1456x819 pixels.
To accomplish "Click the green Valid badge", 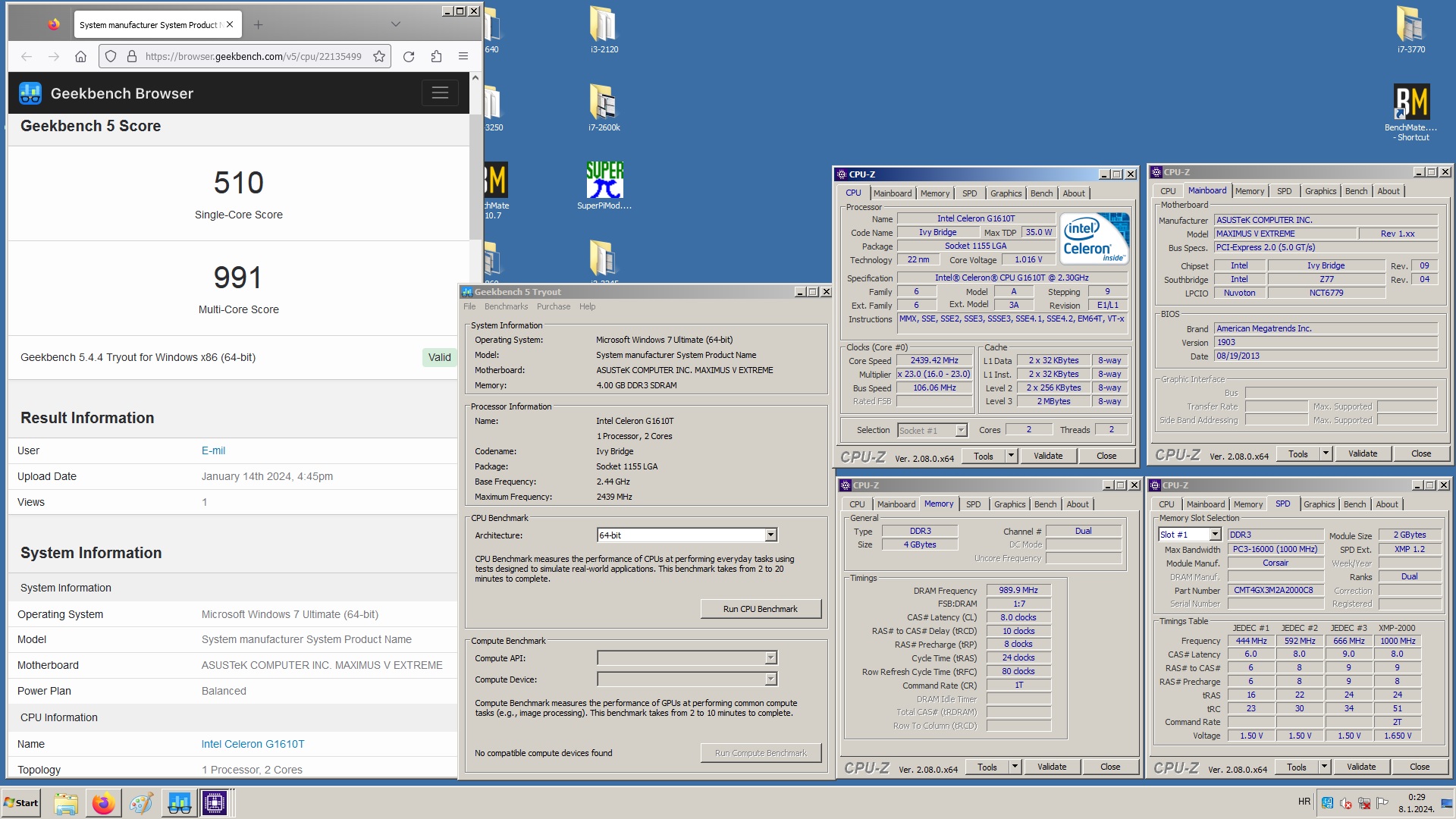I will tap(439, 357).
